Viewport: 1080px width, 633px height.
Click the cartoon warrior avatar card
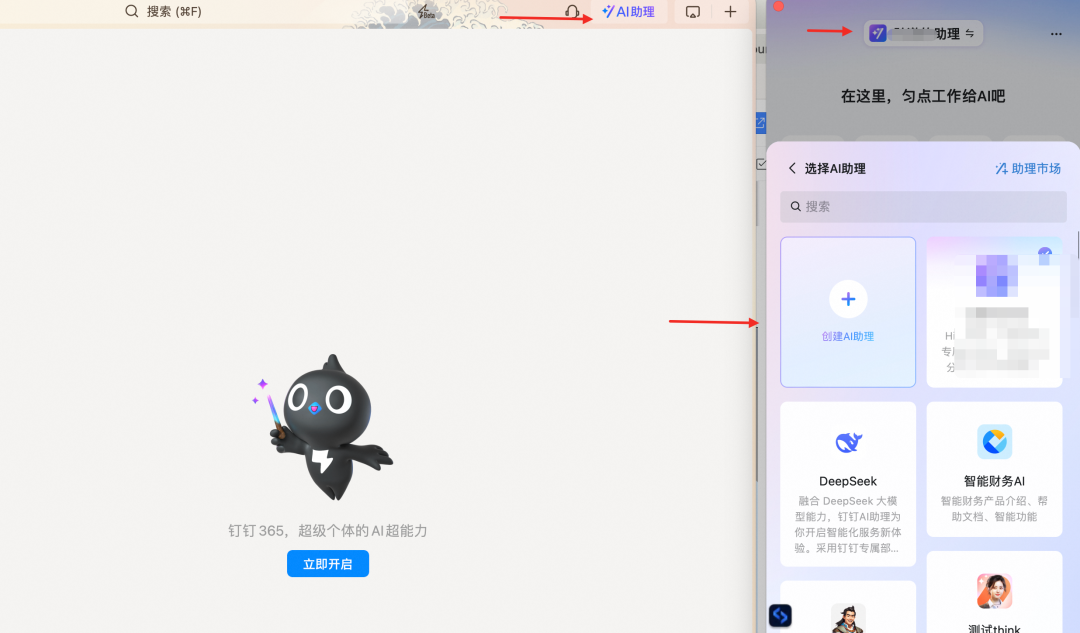848,608
